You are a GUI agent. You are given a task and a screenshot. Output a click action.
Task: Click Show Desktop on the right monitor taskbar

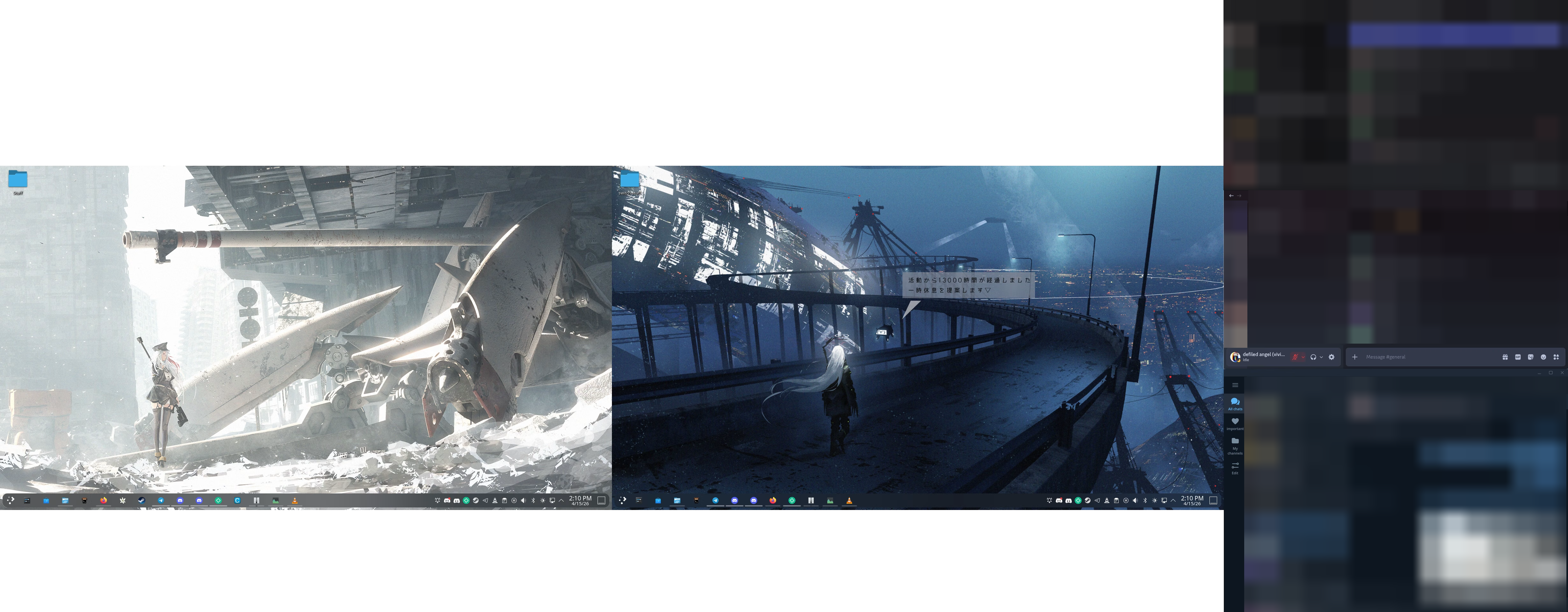click(1213, 500)
